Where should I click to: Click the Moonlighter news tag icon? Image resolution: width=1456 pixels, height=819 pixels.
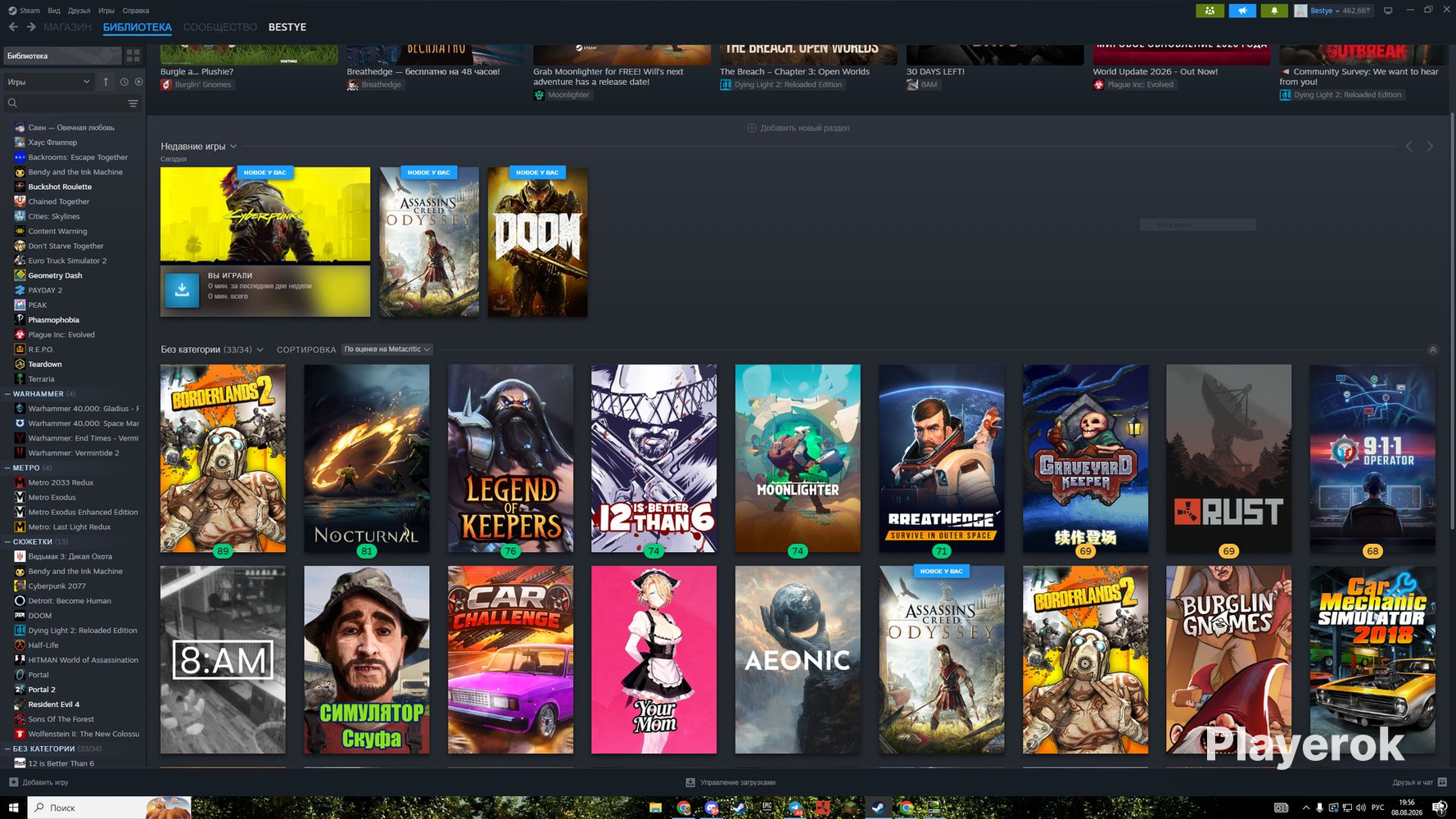(539, 95)
